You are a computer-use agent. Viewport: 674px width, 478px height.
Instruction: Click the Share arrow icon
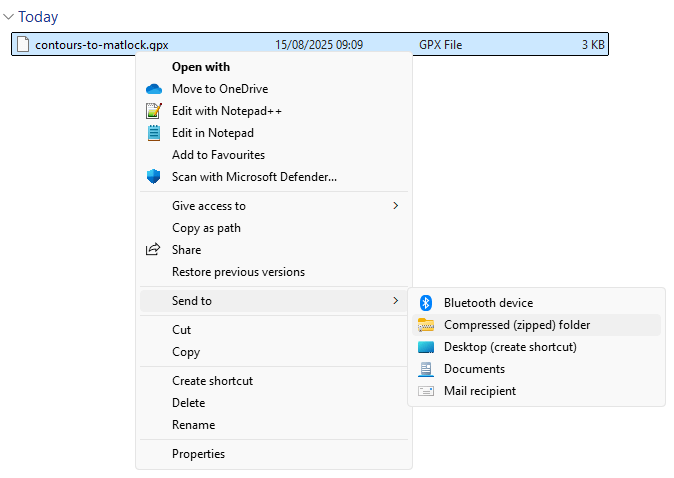[153, 249]
